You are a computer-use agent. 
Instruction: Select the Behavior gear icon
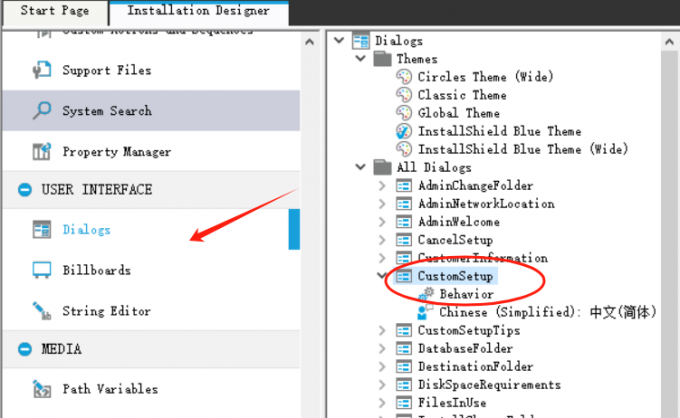(x=427, y=294)
